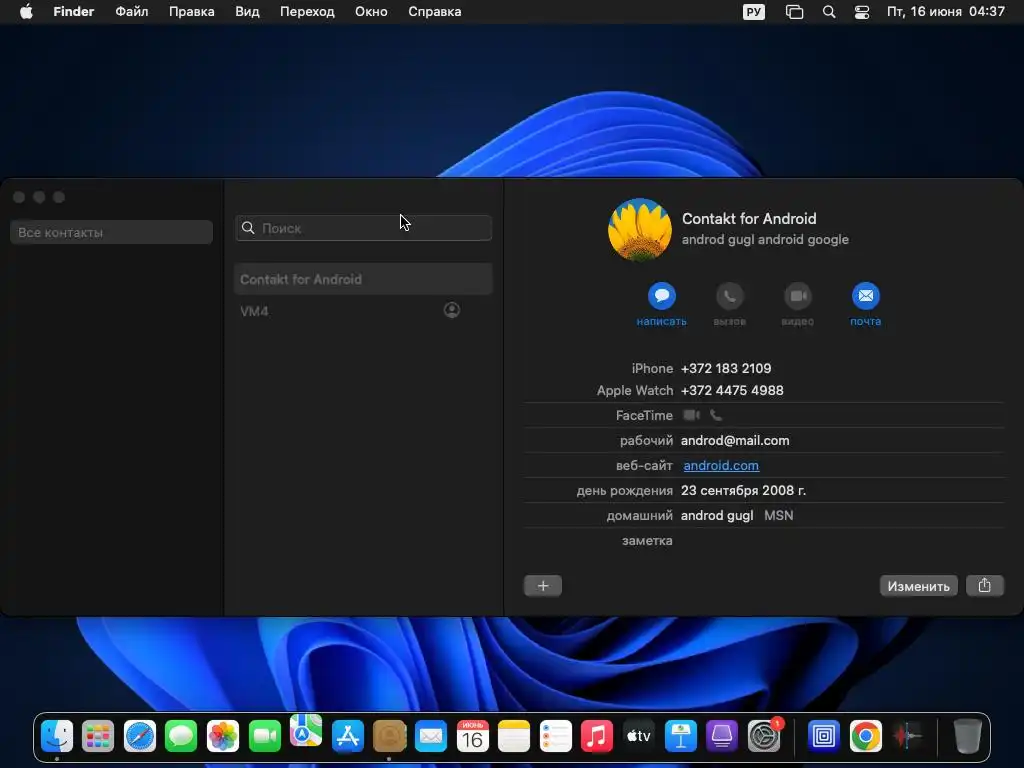Screen dimensions: 1024x768
Task: Click the my-card icon beside VM4
Action: click(452, 310)
